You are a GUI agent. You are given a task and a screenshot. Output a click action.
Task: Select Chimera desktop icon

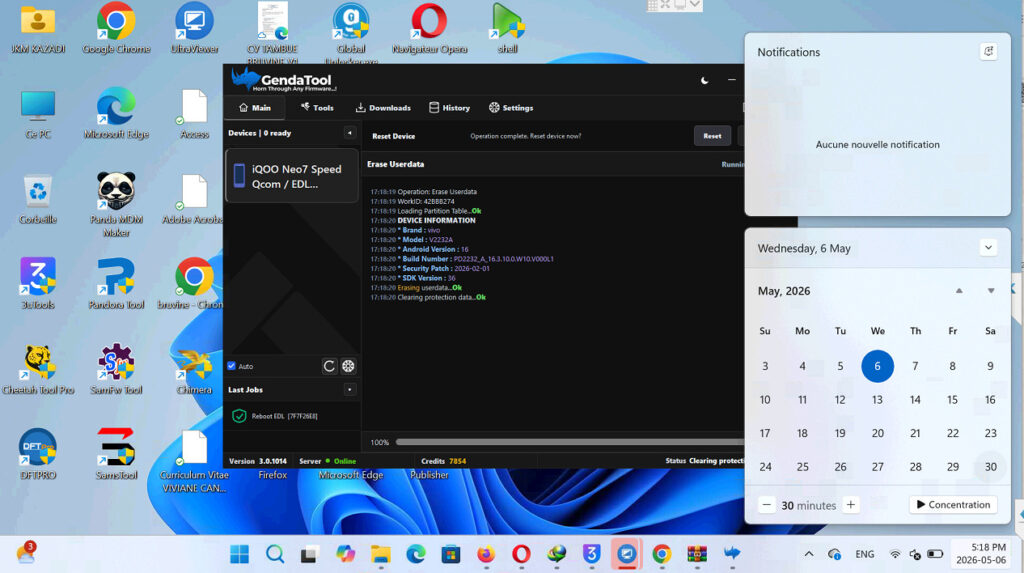pyautogui.click(x=194, y=370)
